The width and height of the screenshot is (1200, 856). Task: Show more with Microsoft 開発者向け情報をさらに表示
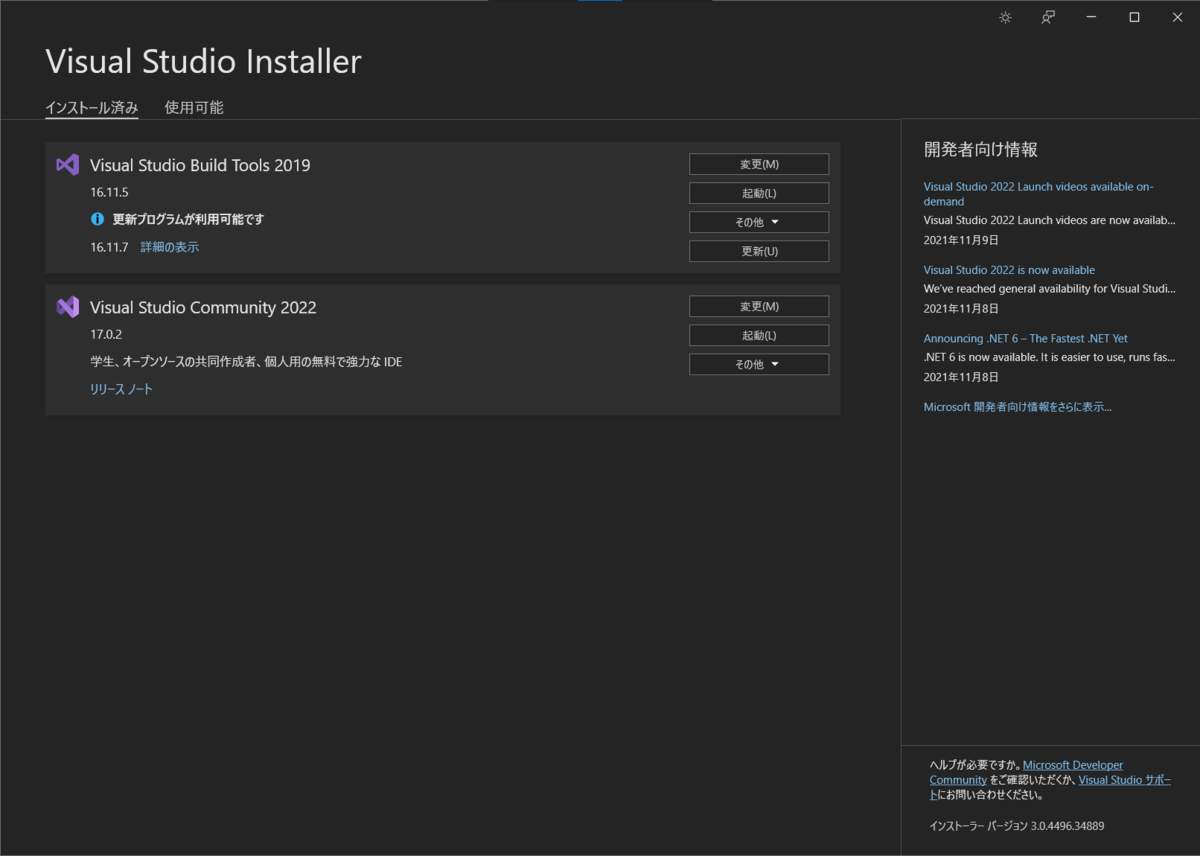click(1017, 407)
